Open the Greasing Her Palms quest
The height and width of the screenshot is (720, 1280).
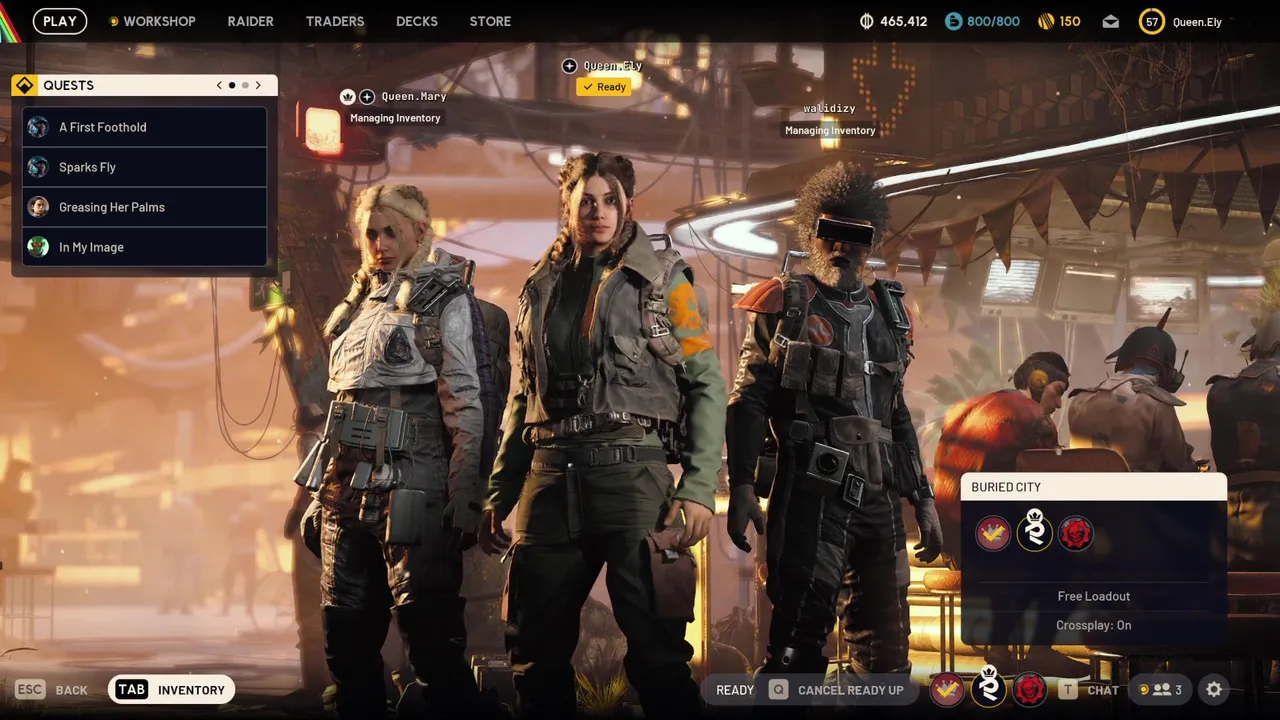pyautogui.click(x=144, y=207)
